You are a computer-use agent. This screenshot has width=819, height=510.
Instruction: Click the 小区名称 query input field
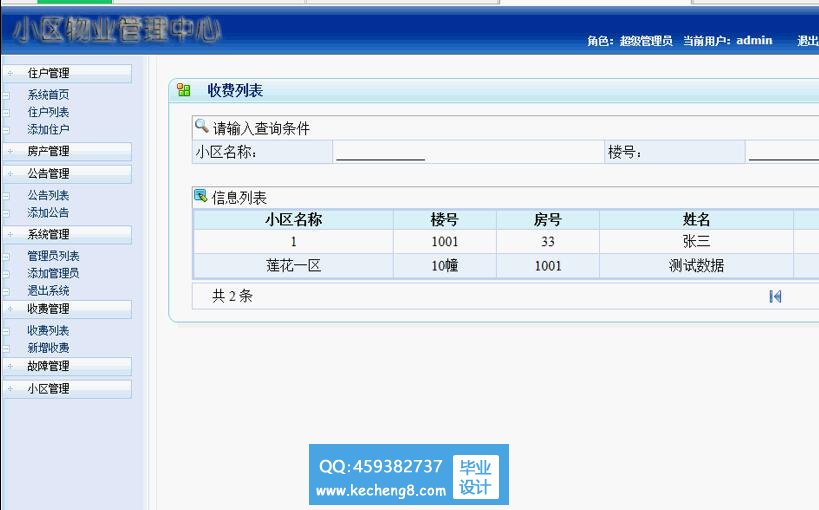click(380, 153)
